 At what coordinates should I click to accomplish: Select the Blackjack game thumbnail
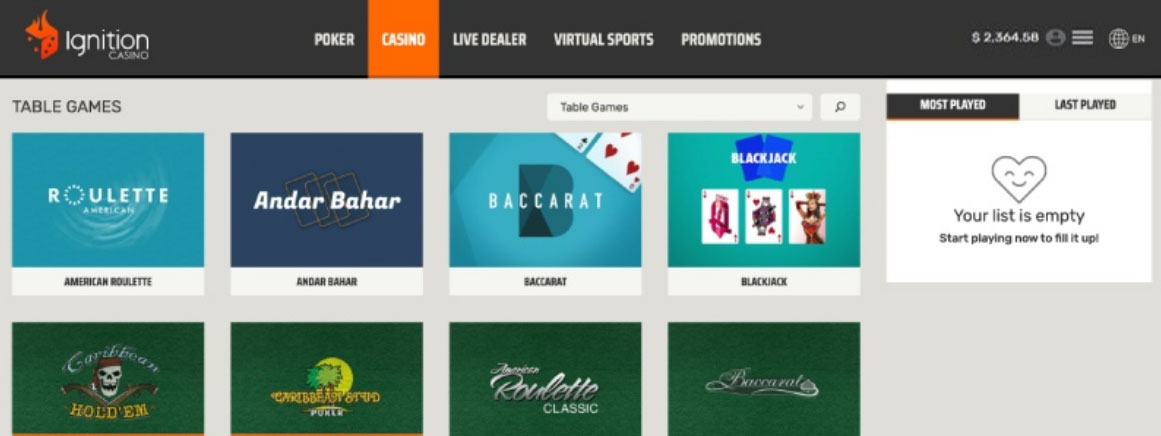763,200
